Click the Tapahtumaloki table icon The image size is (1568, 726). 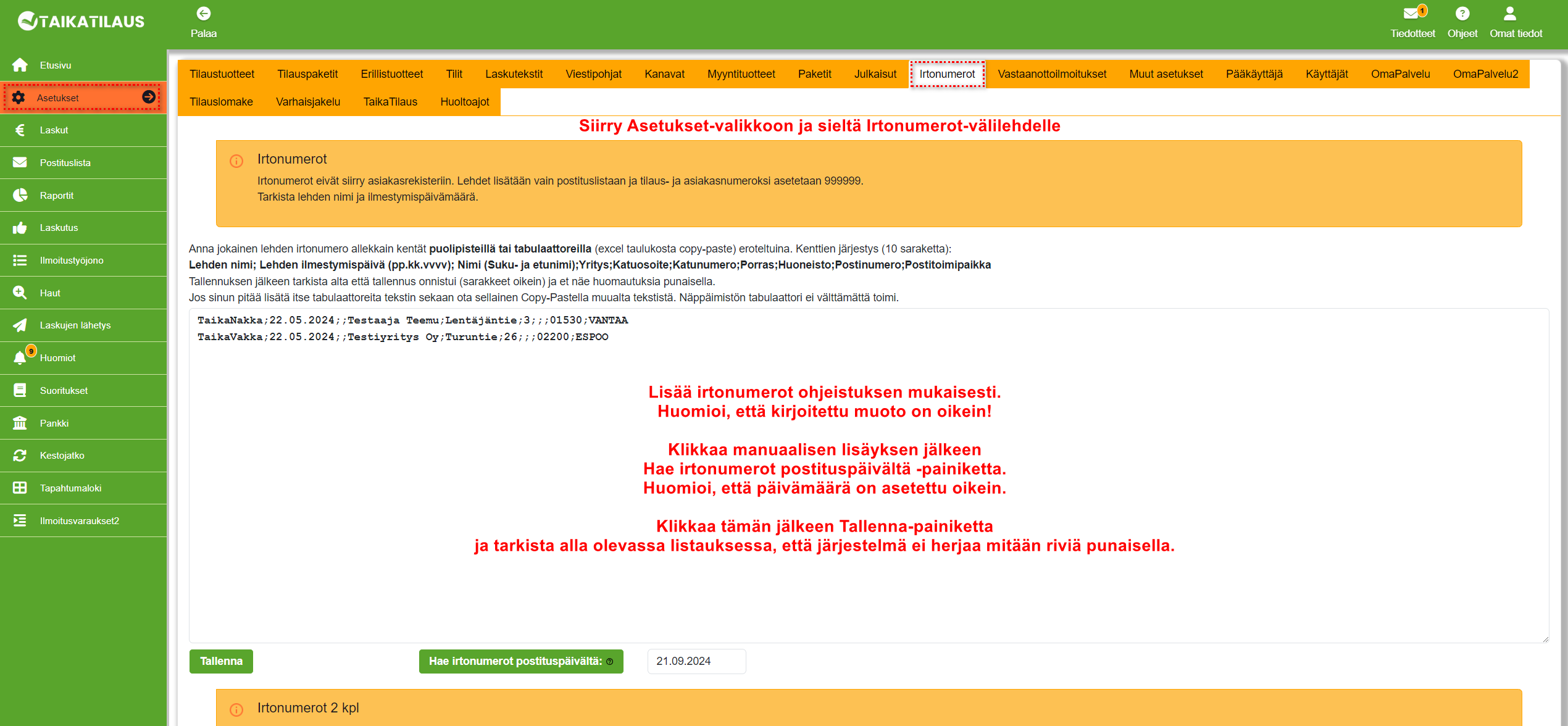coord(20,488)
